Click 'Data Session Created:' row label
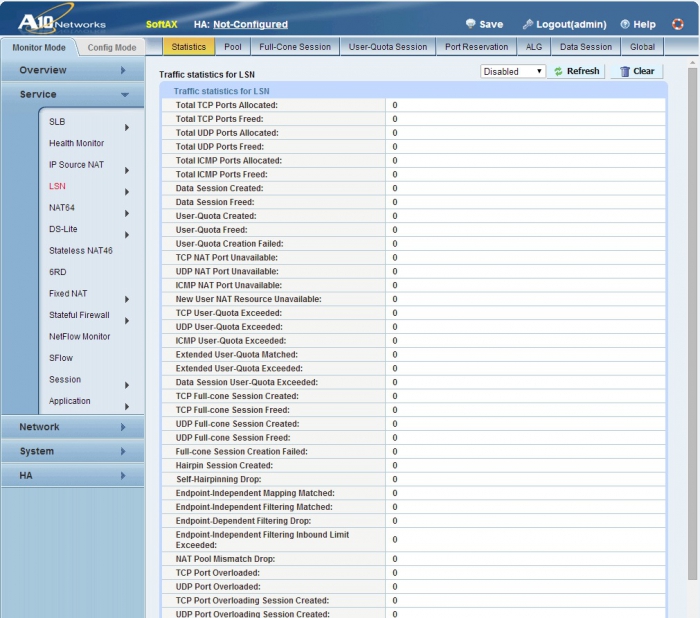The height and width of the screenshot is (618, 700). [x=220, y=188]
